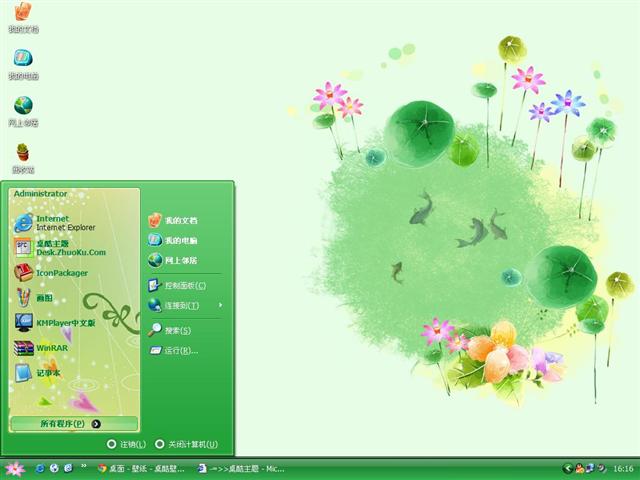Select the 网上邻居 globe desktop icon
This screenshot has width=640, height=480.
click(23, 111)
